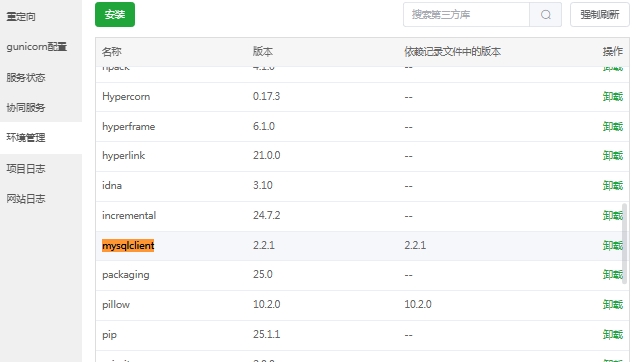The width and height of the screenshot is (639, 362).
Task: Uninstall pillow via its 卸载 link
Action: (x=613, y=305)
